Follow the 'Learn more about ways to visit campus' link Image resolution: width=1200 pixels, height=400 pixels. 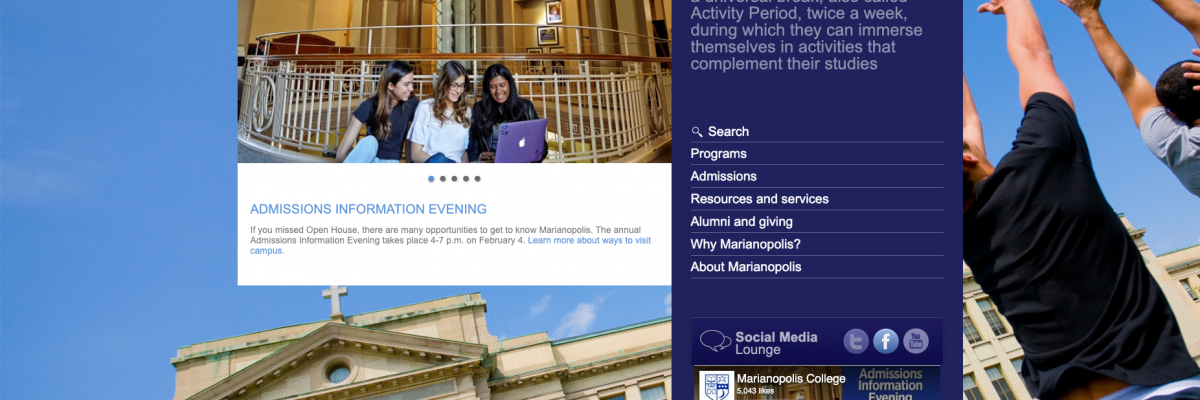pyautogui.click(x=588, y=240)
